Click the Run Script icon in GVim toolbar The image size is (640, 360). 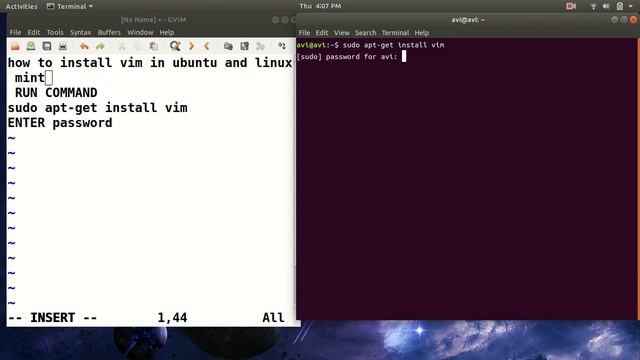click(260, 46)
